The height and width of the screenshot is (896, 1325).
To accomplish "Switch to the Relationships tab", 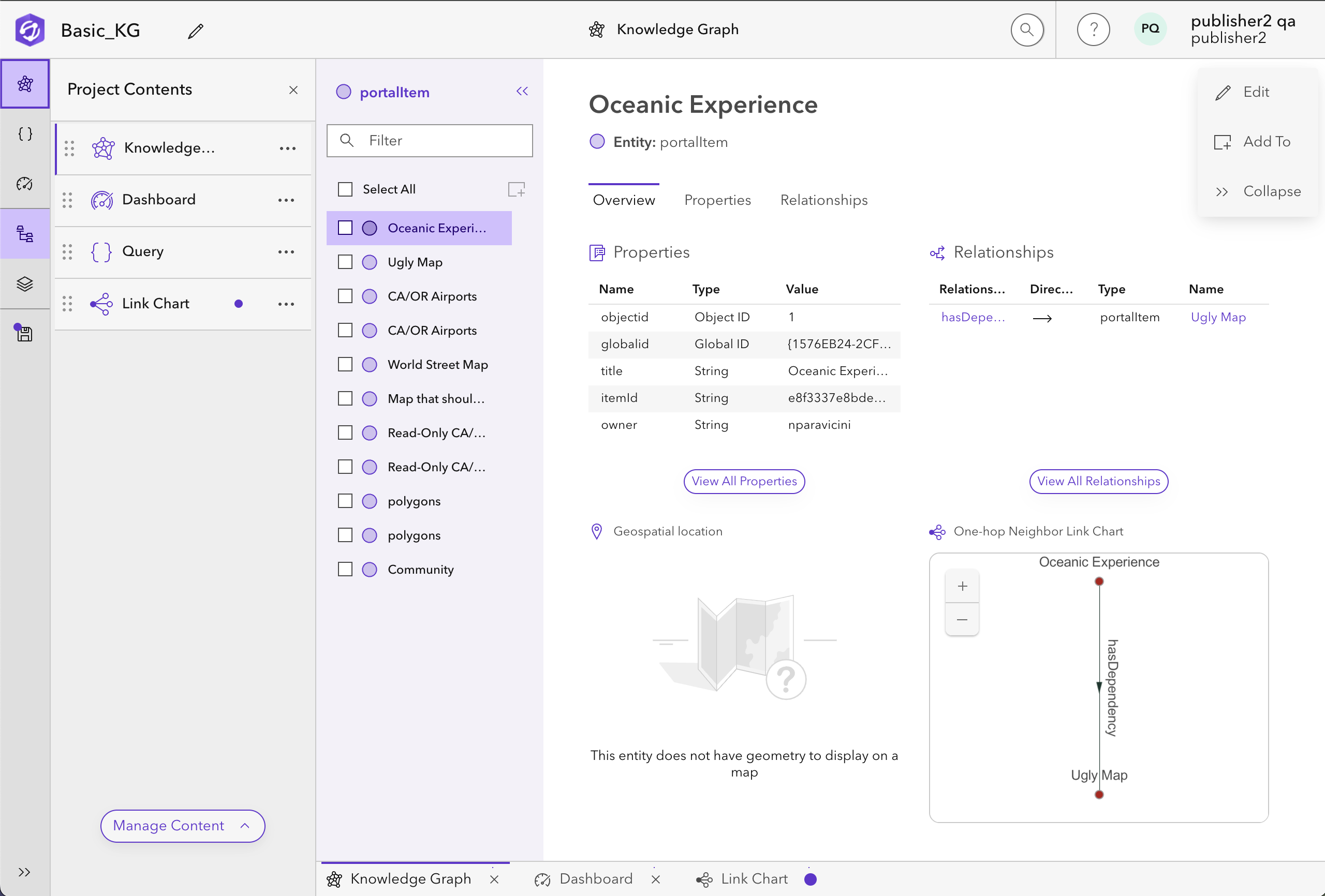I will [824, 200].
